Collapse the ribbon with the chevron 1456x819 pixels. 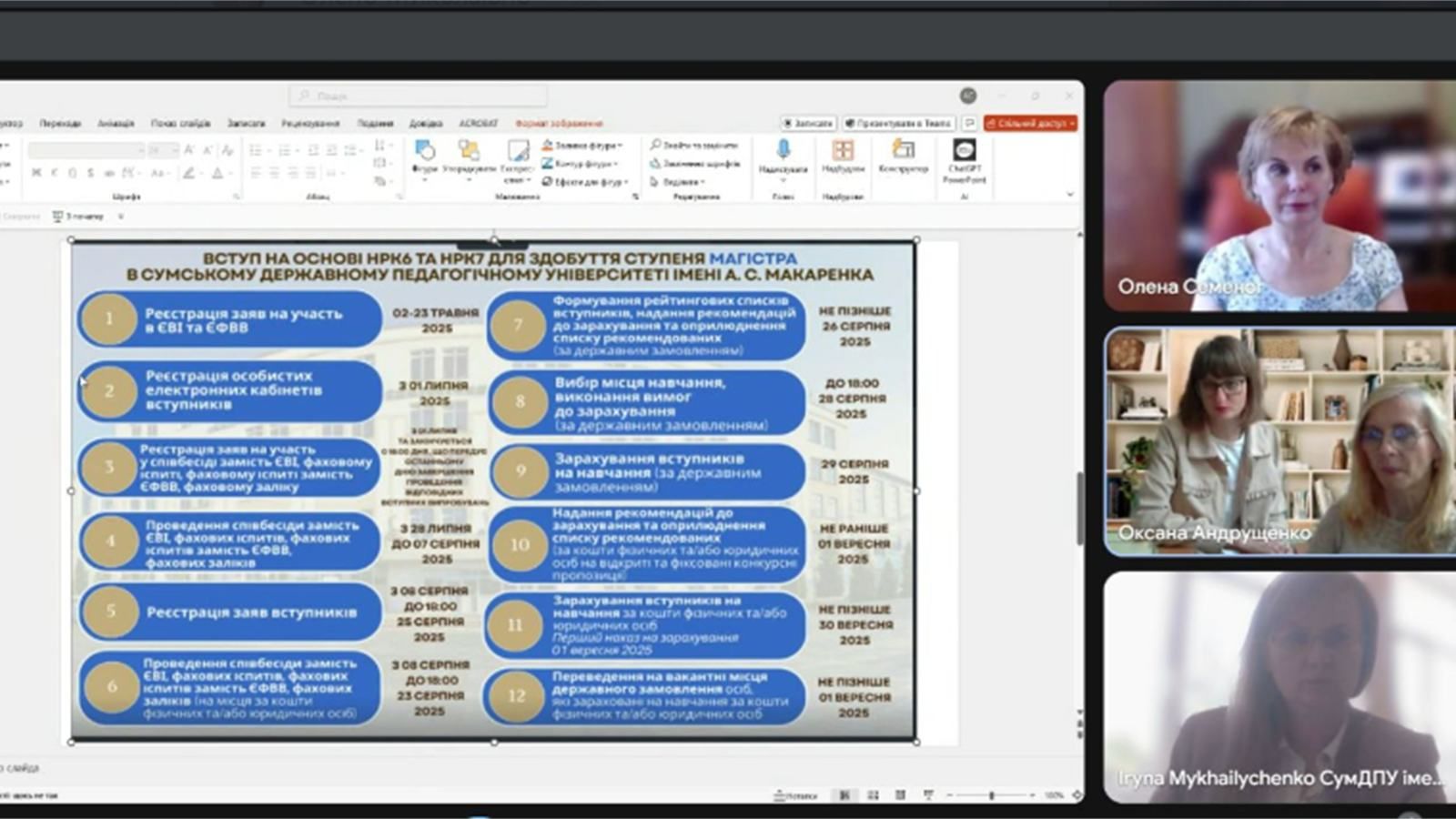coord(1070,194)
